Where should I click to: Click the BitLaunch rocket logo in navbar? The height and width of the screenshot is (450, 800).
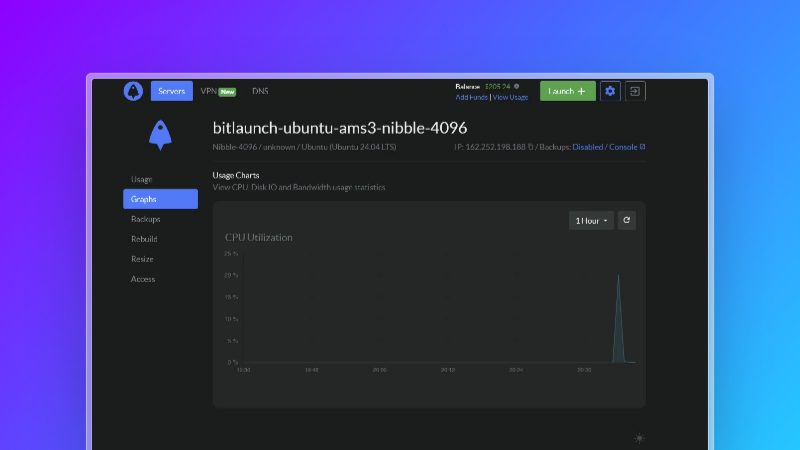pyautogui.click(x=133, y=91)
